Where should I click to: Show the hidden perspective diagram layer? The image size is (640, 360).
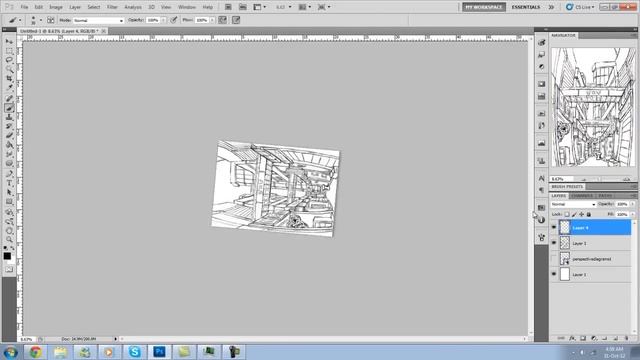click(x=554, y=258)
